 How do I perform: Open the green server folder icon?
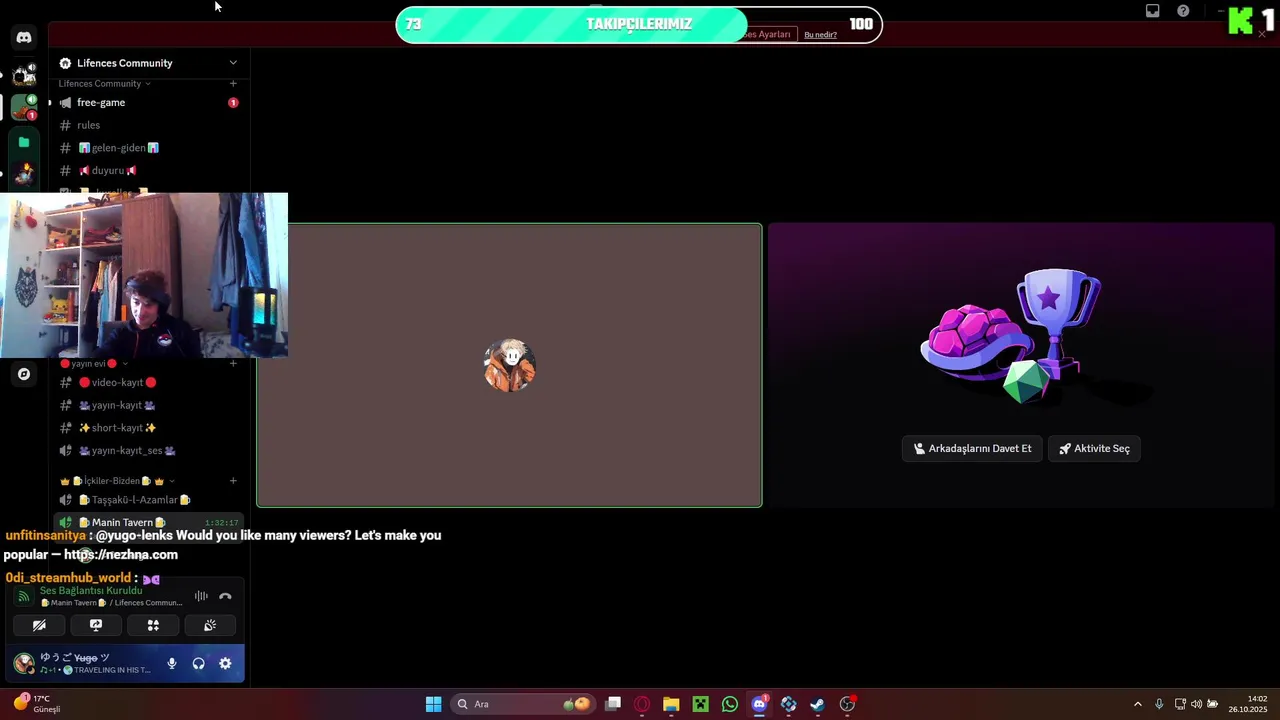24,142
